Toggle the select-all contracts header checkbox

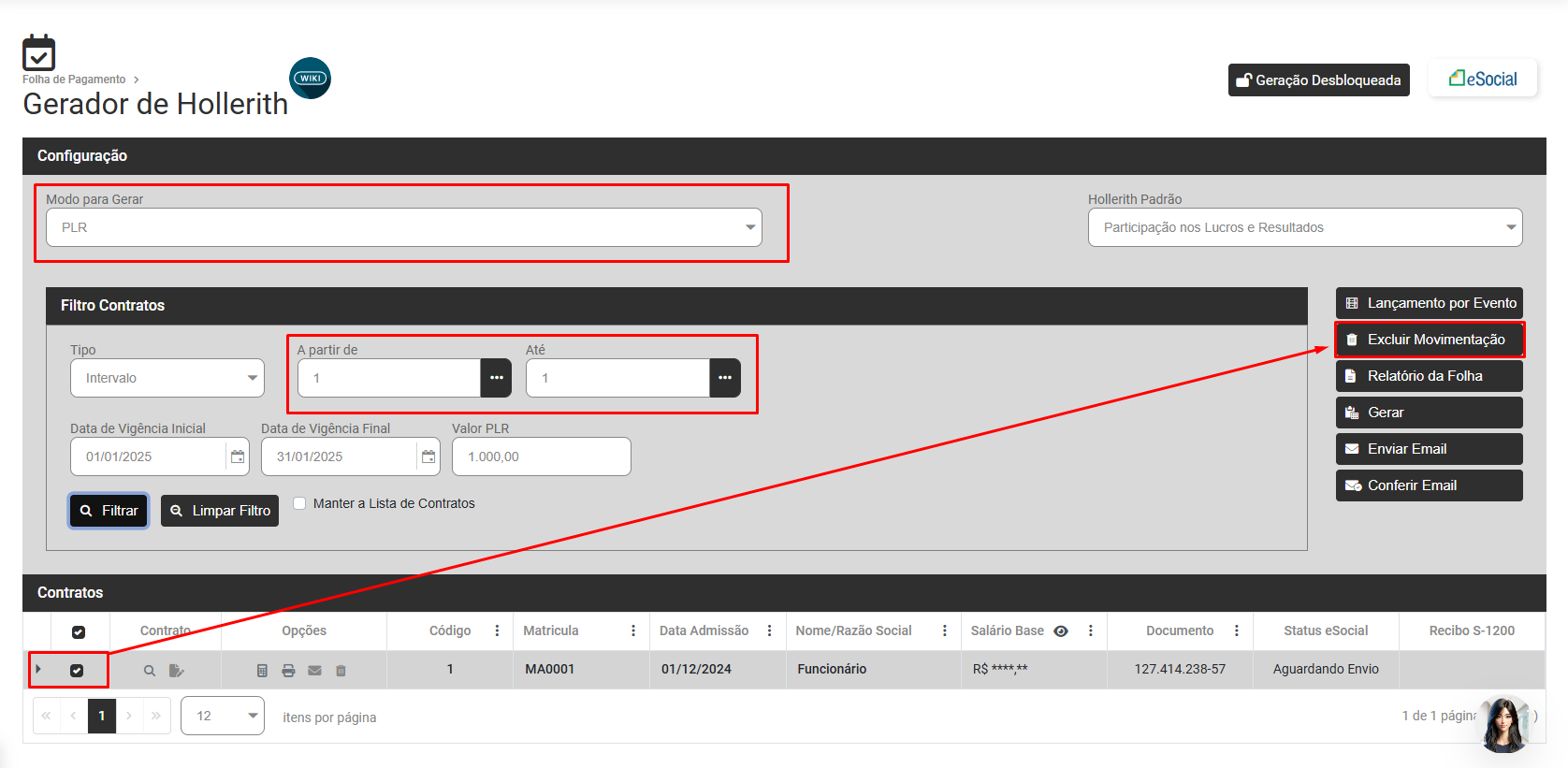click(x=79, y=632)
